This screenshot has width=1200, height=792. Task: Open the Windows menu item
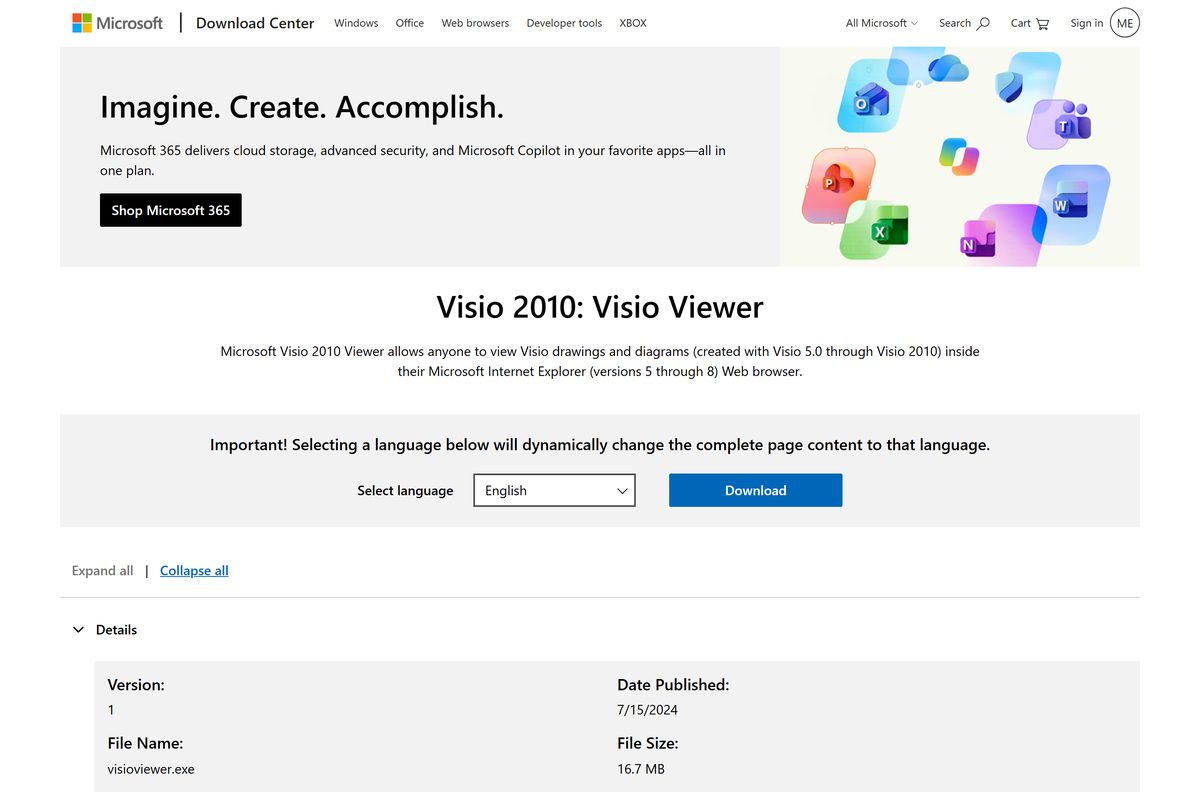point(356,23)
